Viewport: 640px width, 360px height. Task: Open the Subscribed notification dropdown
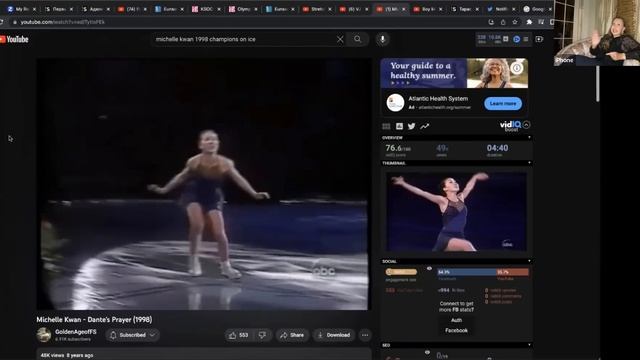click(133, 335)
